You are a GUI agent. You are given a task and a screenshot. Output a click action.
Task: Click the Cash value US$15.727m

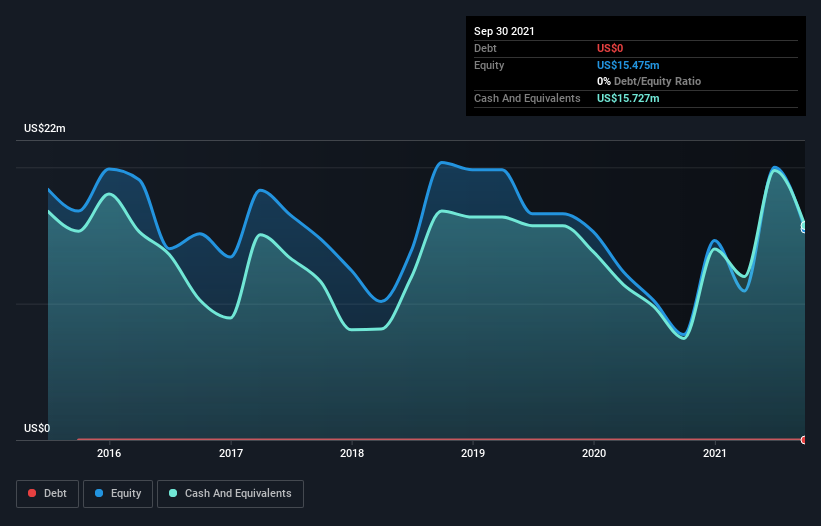coord(628,98)
